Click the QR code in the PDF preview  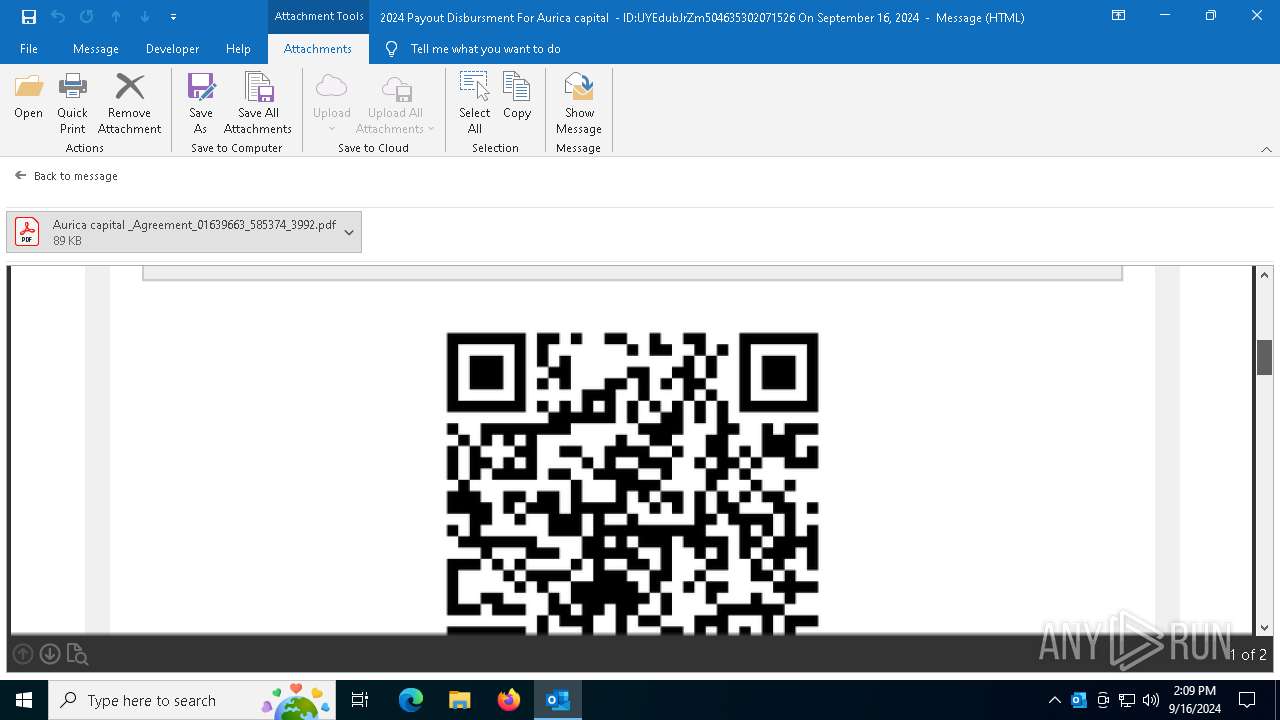(632, 484)
